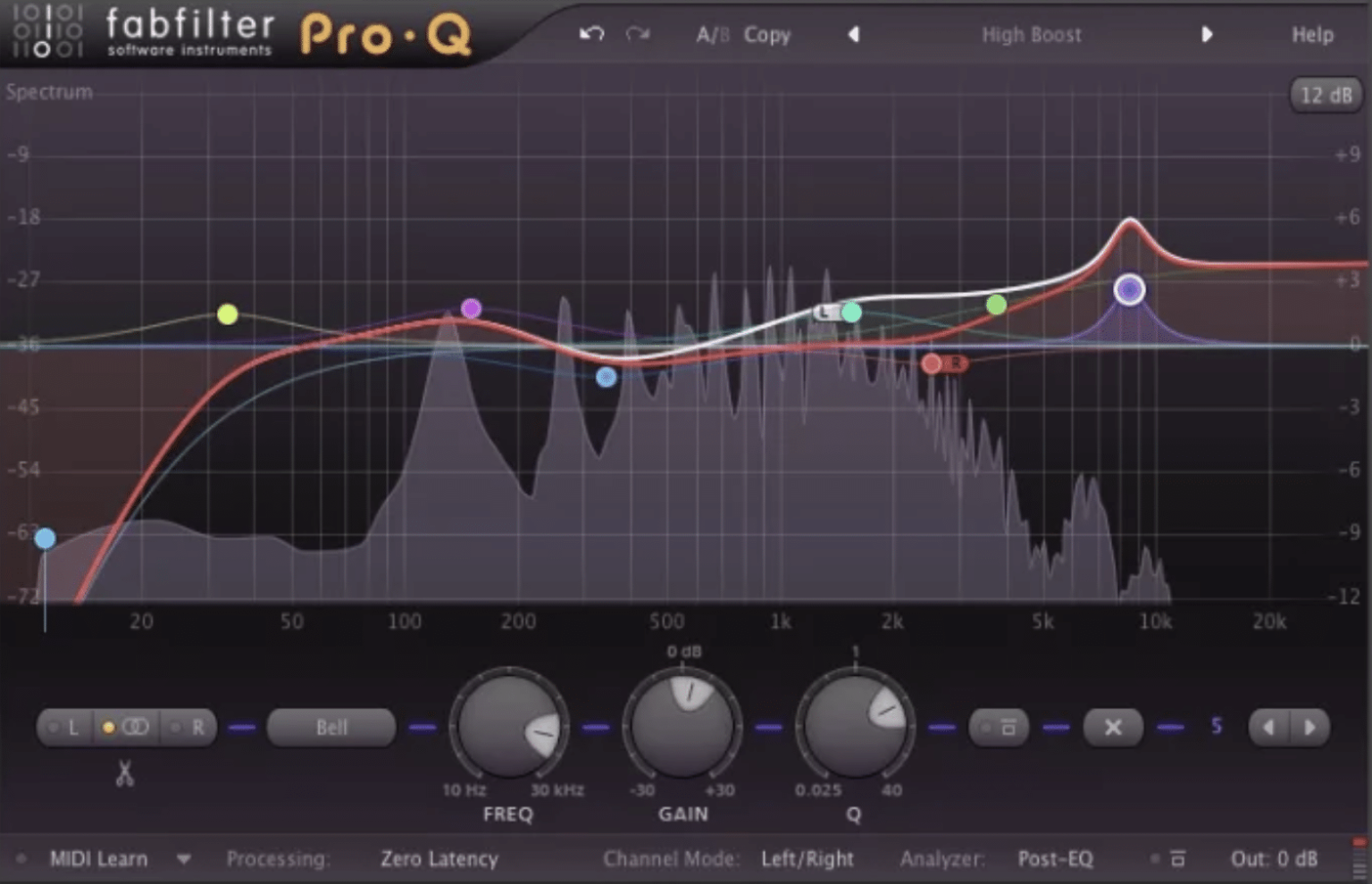The image size is (1372, 884).
Task: Enable the L channel for the band
Action: tap(68, 727)
